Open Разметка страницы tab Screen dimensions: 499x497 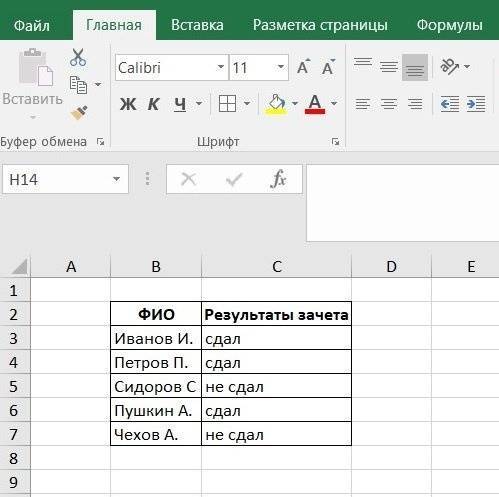(x=320, y=25)
